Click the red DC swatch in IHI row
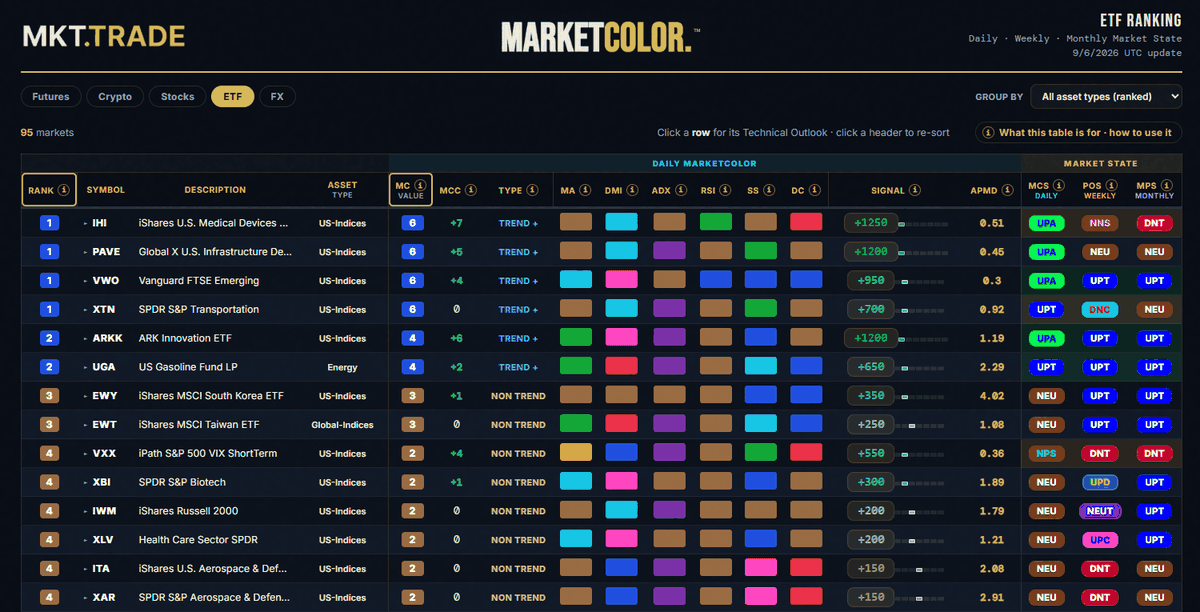 (x=806, y=223)
